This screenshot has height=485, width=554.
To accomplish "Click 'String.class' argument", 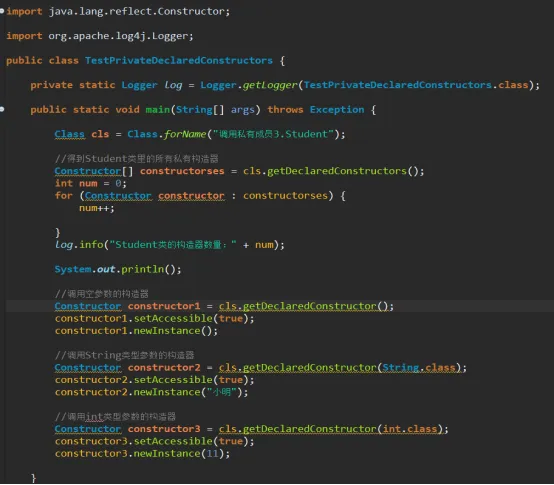I will click(x=419, y=367).
